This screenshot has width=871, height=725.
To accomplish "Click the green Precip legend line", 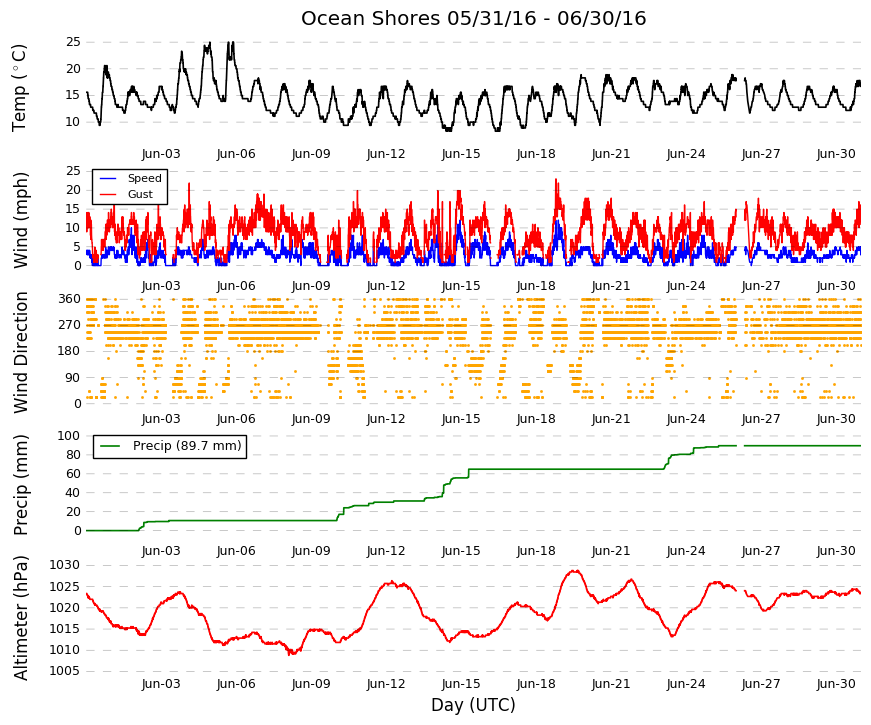I will 109,446.
